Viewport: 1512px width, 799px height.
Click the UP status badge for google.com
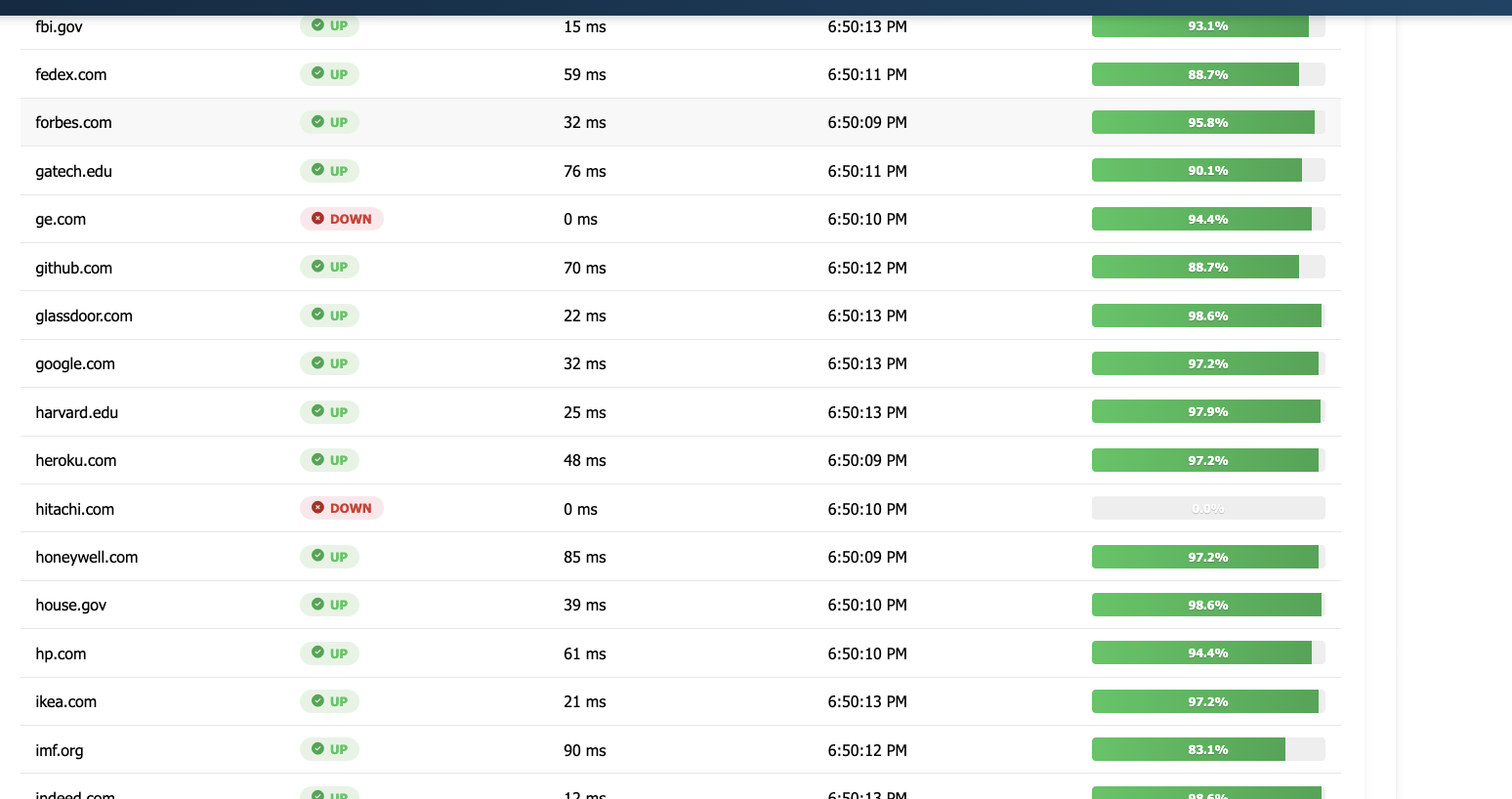point(329,363)
